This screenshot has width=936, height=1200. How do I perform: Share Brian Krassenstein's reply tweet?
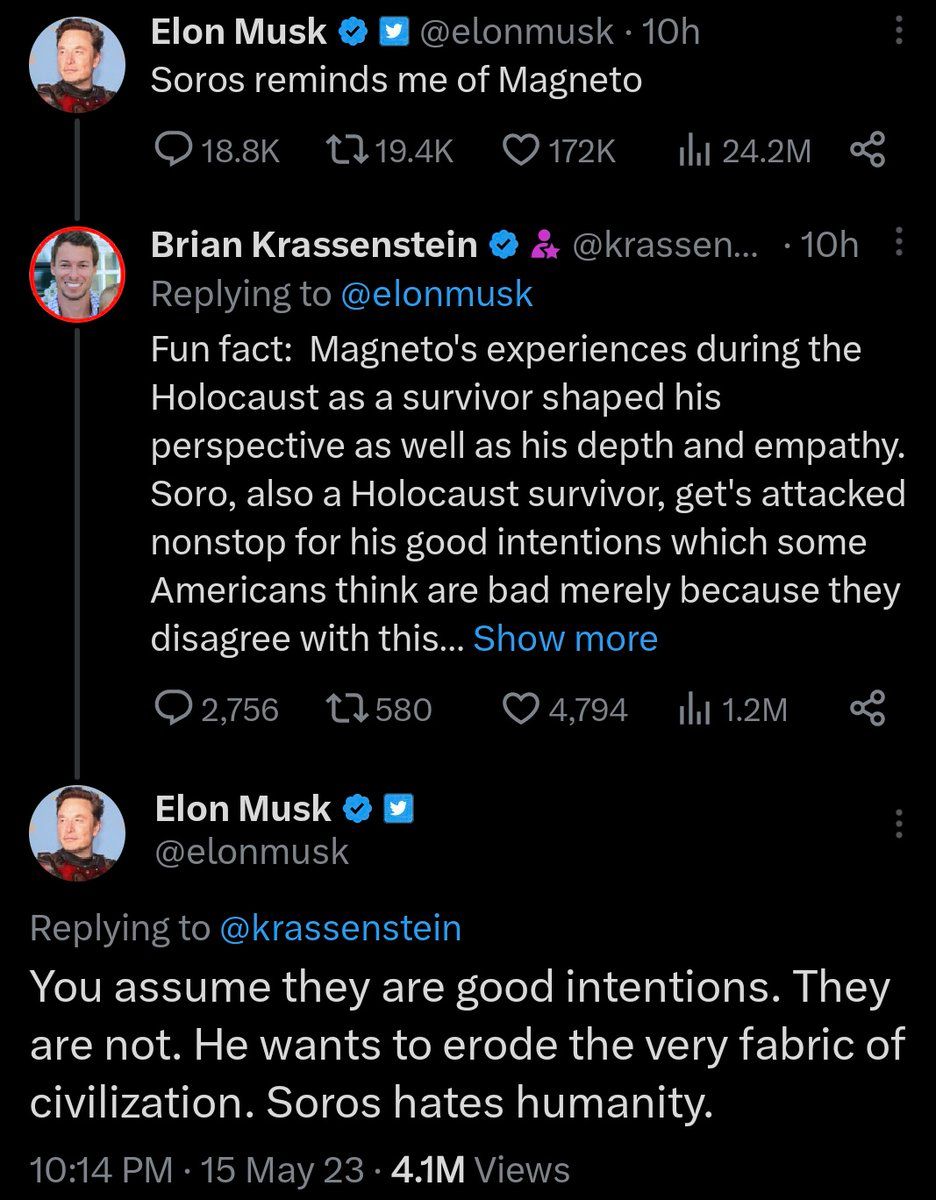[x=867, y=708]
